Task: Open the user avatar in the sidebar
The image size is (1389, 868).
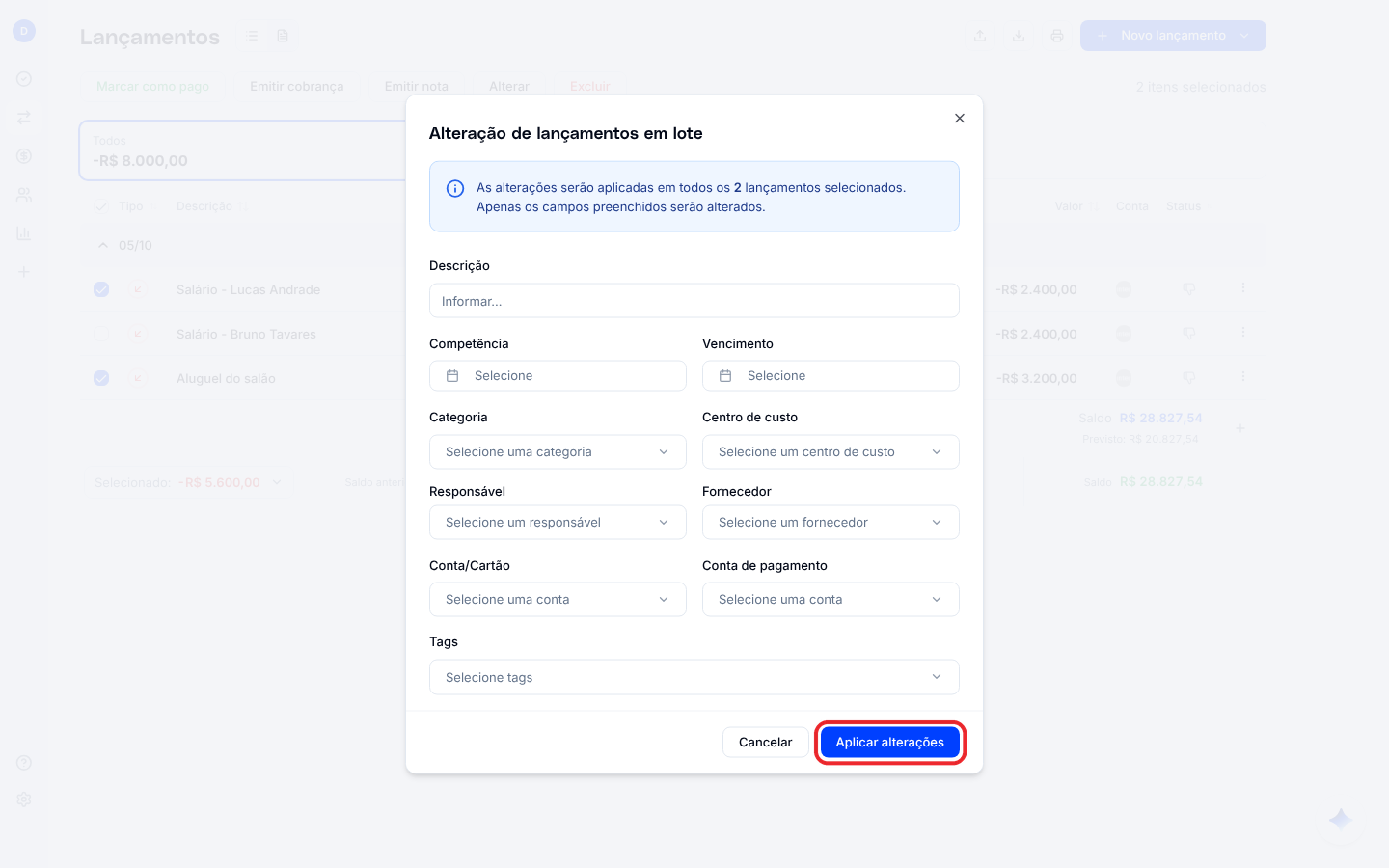Action: tap(24, 31)
